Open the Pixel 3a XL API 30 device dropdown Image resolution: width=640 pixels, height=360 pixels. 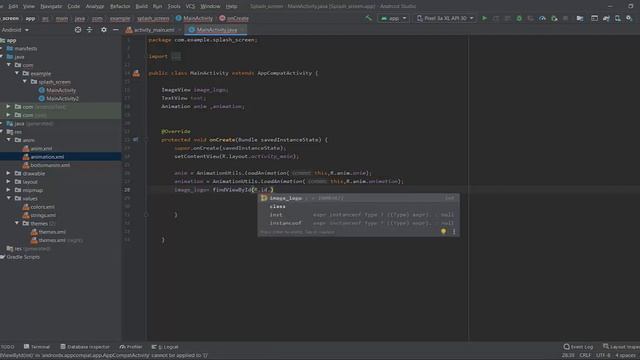pyautogui.click(x=445, y=18)
